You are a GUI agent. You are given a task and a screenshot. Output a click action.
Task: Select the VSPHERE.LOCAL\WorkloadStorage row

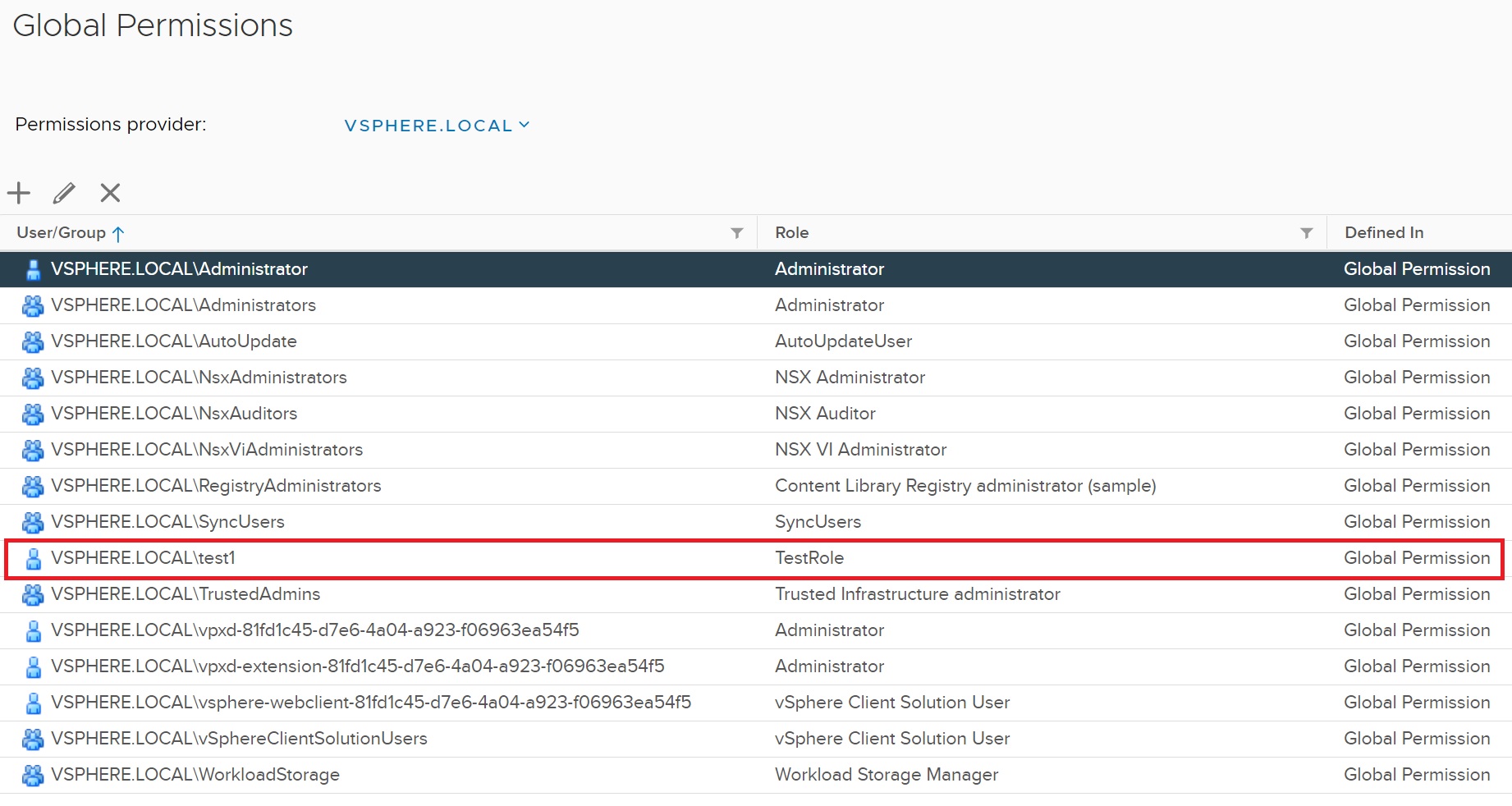195,775
